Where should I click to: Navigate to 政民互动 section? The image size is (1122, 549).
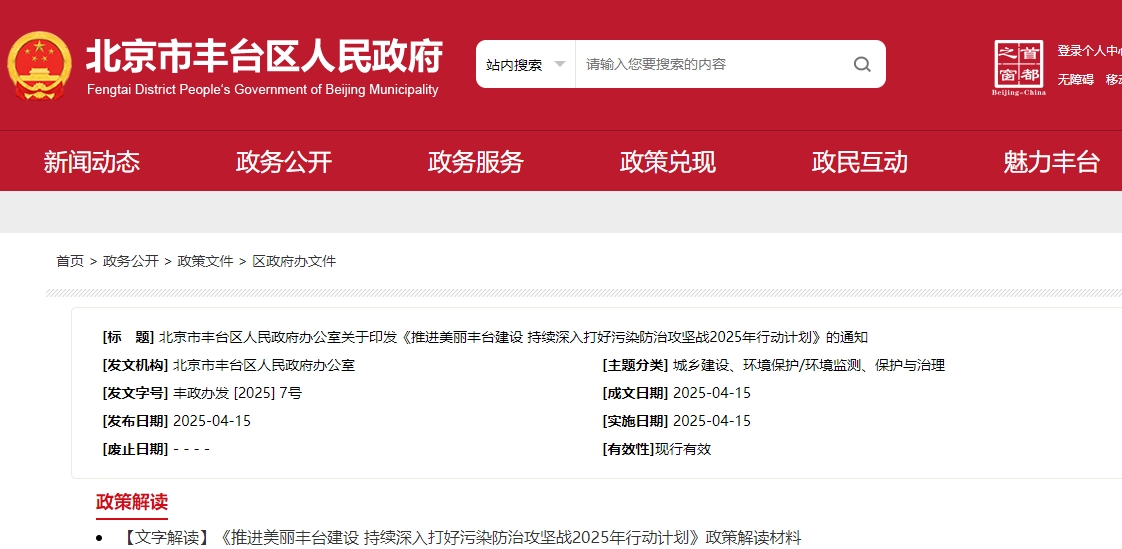[860, 162]
